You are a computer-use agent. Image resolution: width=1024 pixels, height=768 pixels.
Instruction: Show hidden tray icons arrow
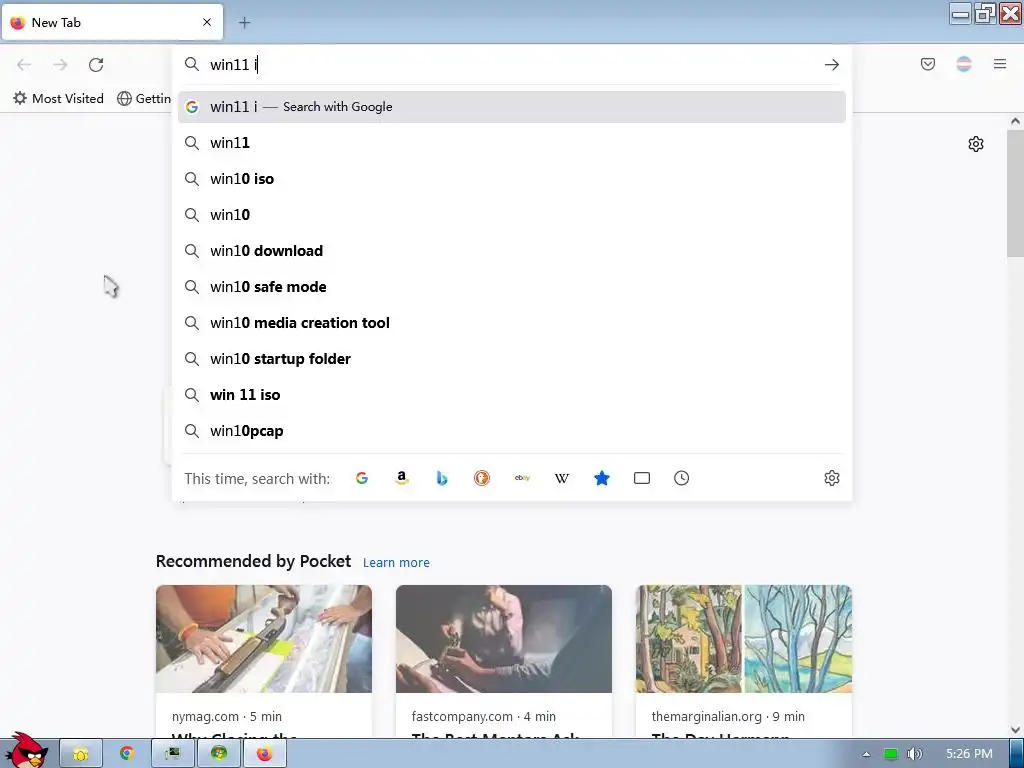coord(866,754)
